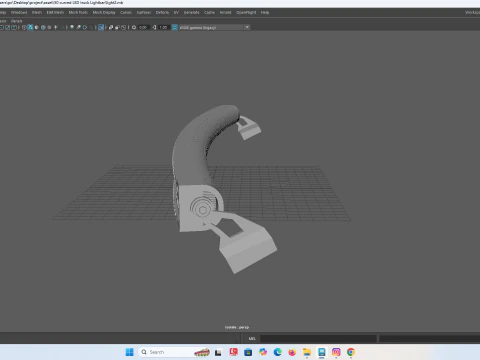Open the Windows menu
This screenshot has width=480, height=360.
(x=19, y=12)
